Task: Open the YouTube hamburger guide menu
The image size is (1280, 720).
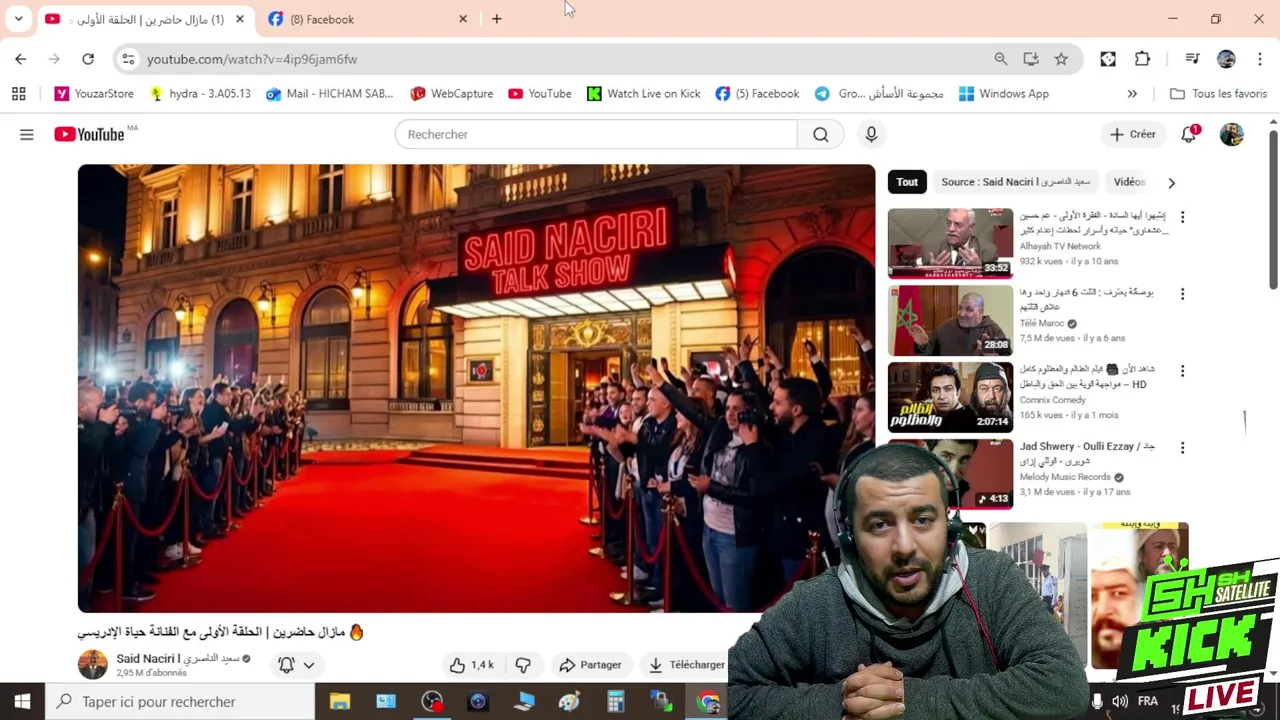Action: pyautogui.click(x=27, y=134)
